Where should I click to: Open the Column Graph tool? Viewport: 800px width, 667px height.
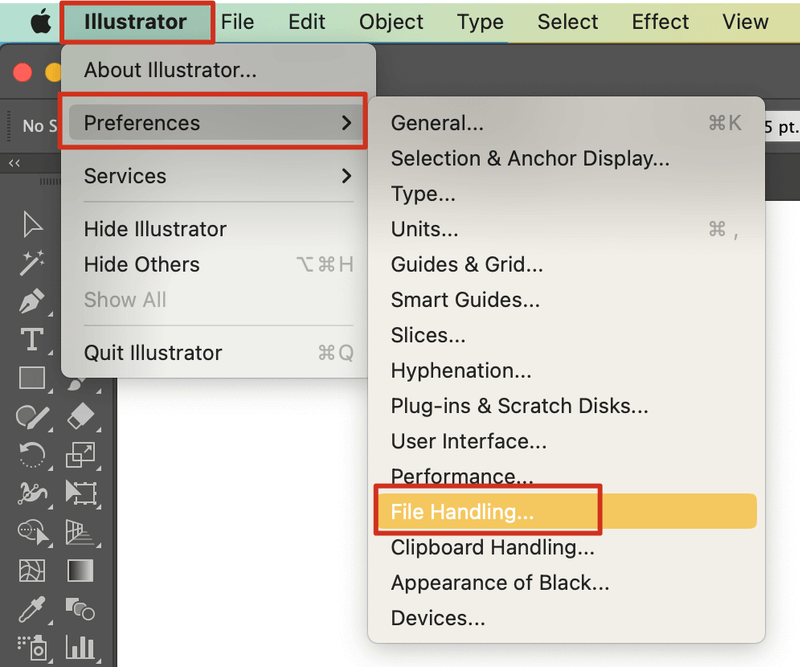coord(82,648)
